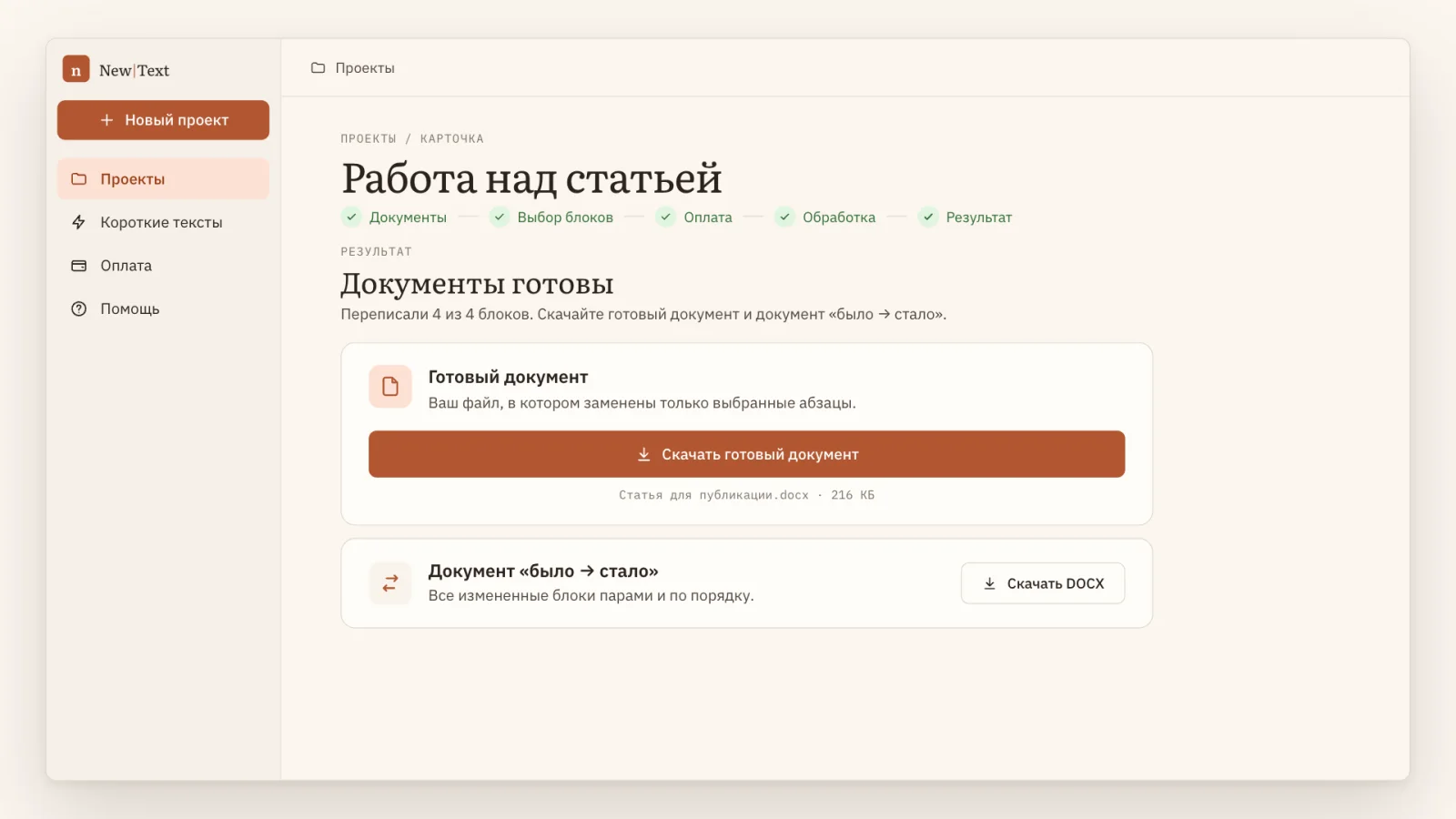Click the New|Text brand name
The height and width of the screenshot is (819, 1456).
pyautogui.click(x=134, y=70)
